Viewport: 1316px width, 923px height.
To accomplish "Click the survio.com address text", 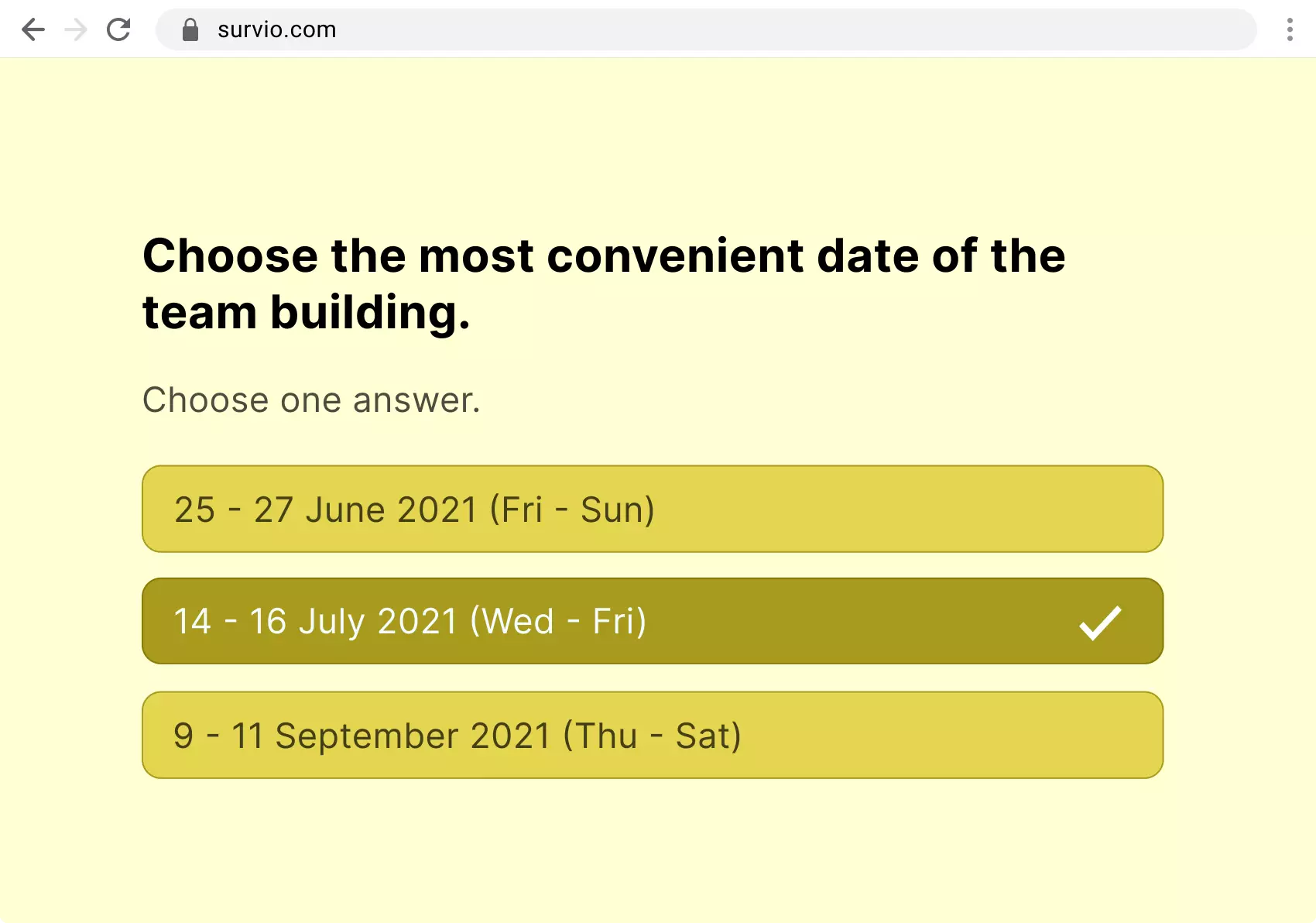I will (276, 29).
